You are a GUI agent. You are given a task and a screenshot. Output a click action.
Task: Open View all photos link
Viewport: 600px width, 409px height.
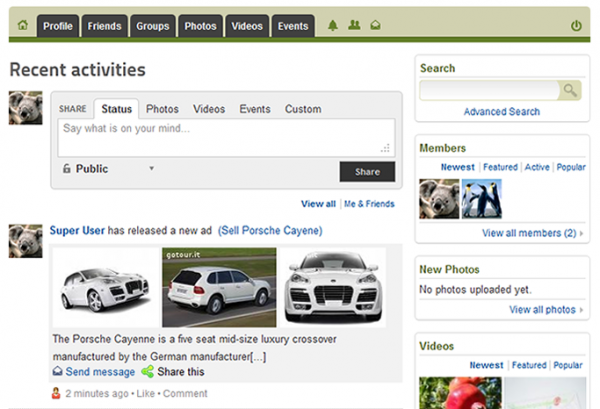[542, 310]
